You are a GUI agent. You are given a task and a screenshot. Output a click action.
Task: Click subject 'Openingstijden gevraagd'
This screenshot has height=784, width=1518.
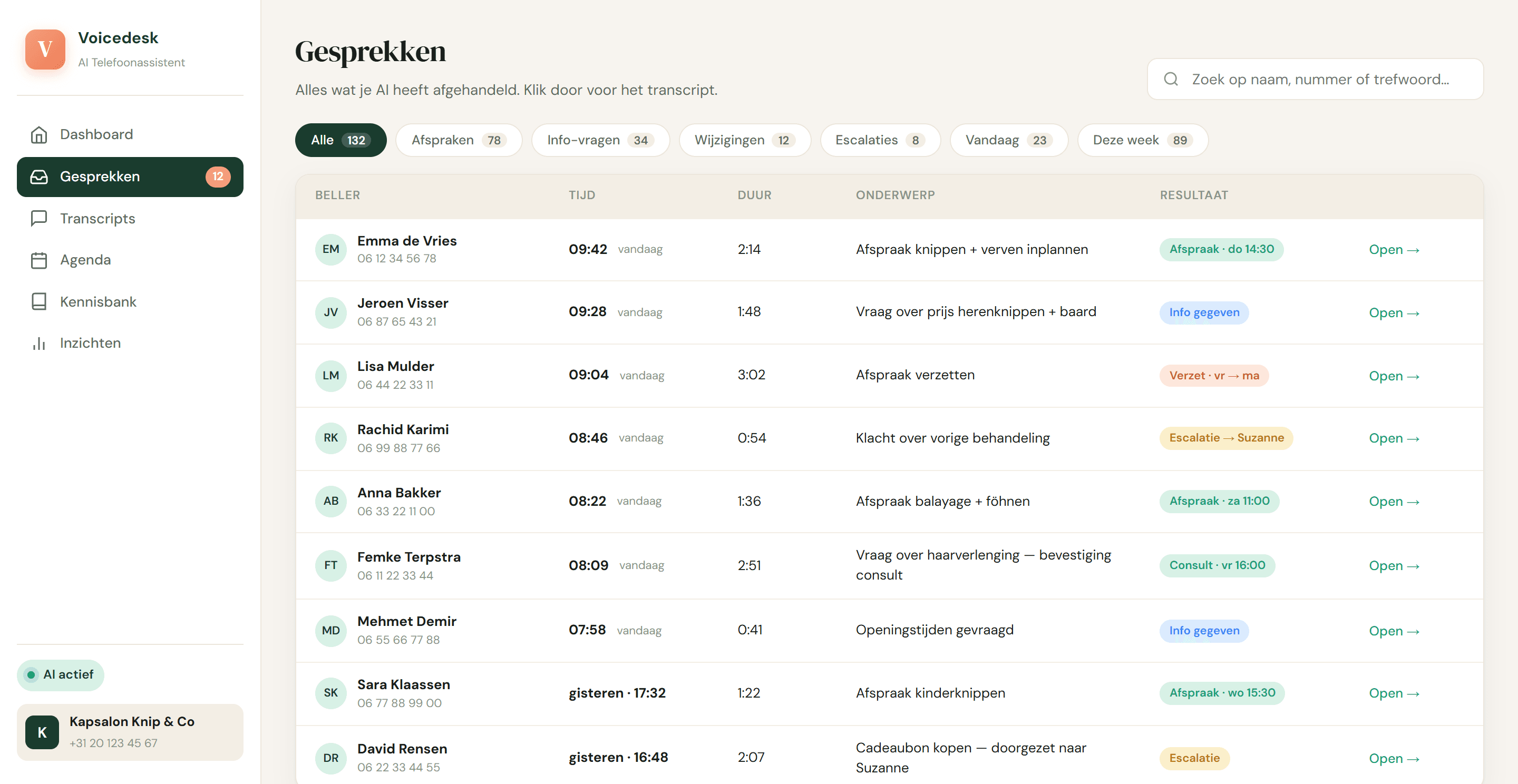(x=935, y=630)
